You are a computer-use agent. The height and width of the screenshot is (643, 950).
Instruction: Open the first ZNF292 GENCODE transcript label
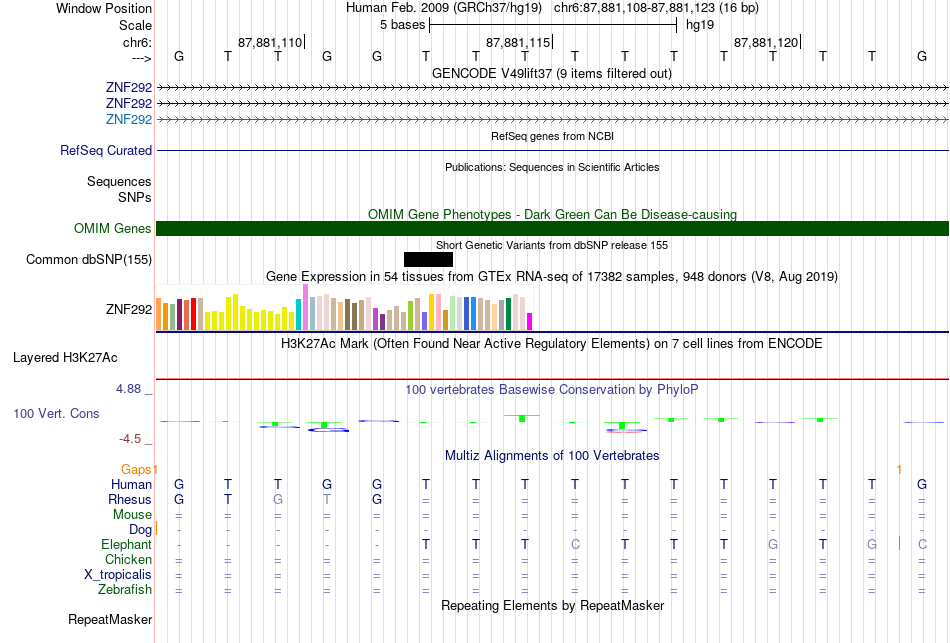[x=129, y=88]
